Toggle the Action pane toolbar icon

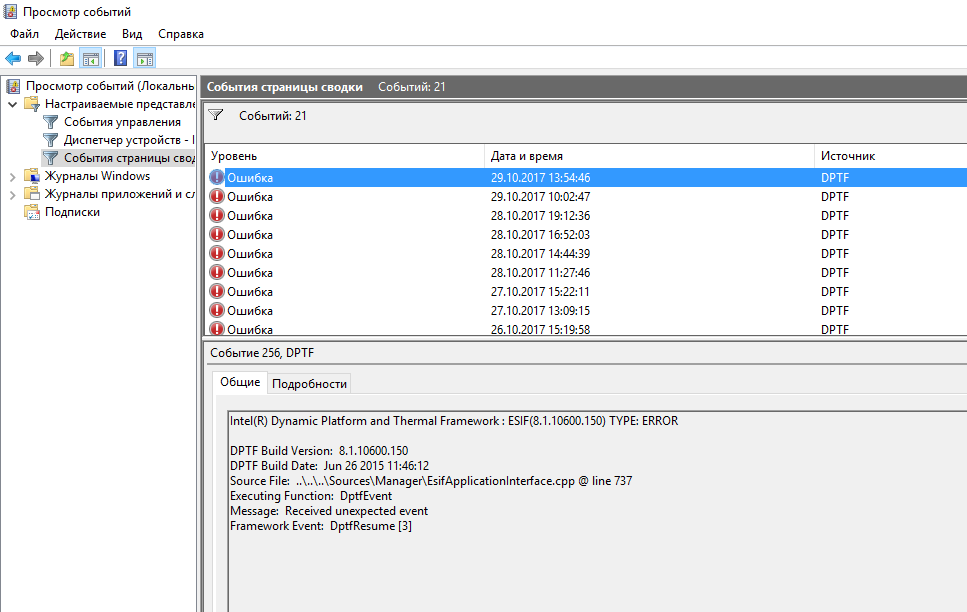click(144, 58)
